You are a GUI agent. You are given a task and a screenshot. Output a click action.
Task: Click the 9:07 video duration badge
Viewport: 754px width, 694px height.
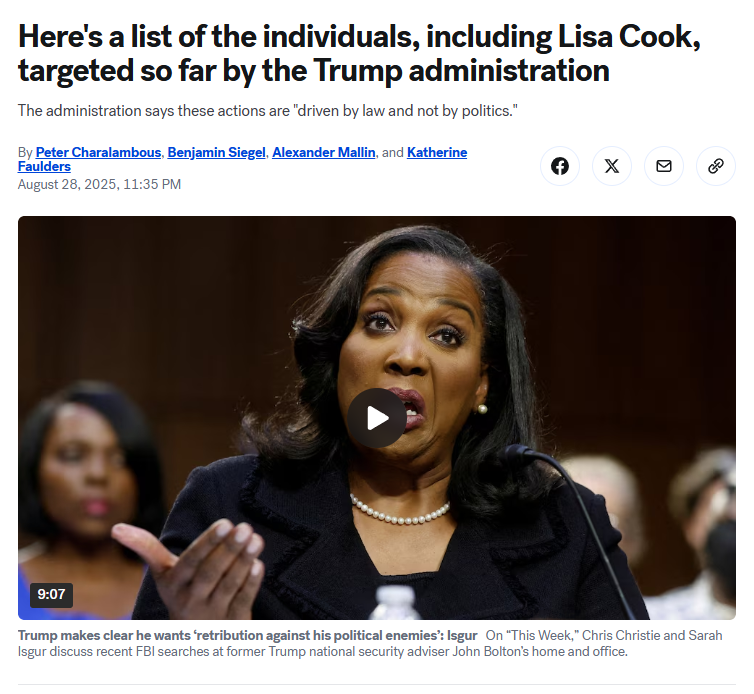point(51,594)
